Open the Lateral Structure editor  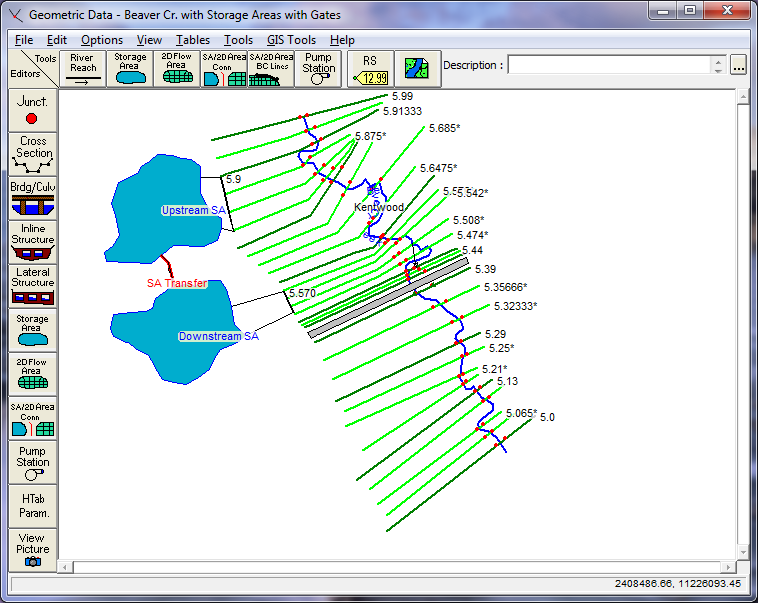pyautogui.click(x=32, y=285)
